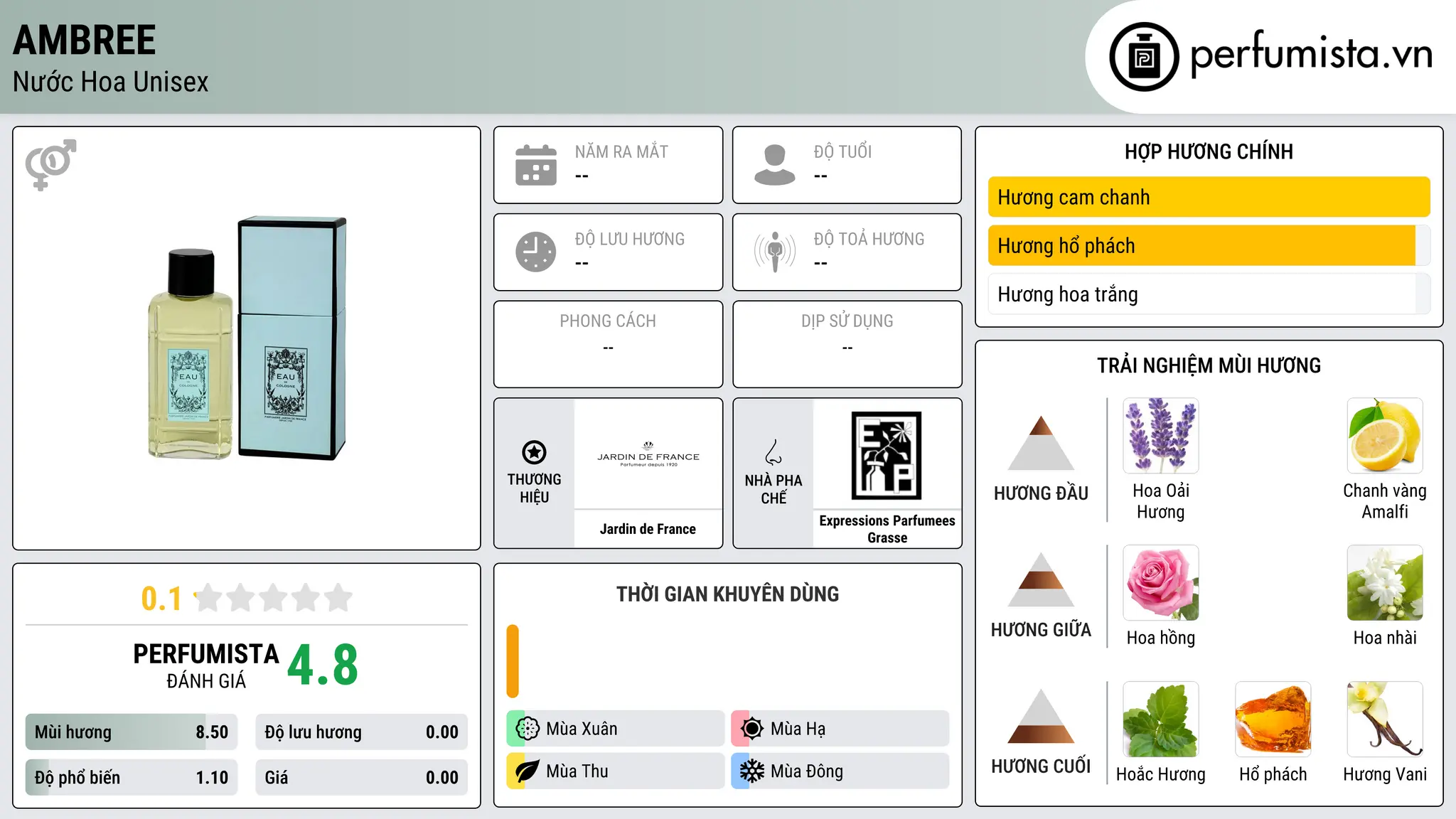This screenshot has width=1456, height=819.
Task: Select the Hoắc Hương patchouli image
Action: click(x=1161, y=719)
